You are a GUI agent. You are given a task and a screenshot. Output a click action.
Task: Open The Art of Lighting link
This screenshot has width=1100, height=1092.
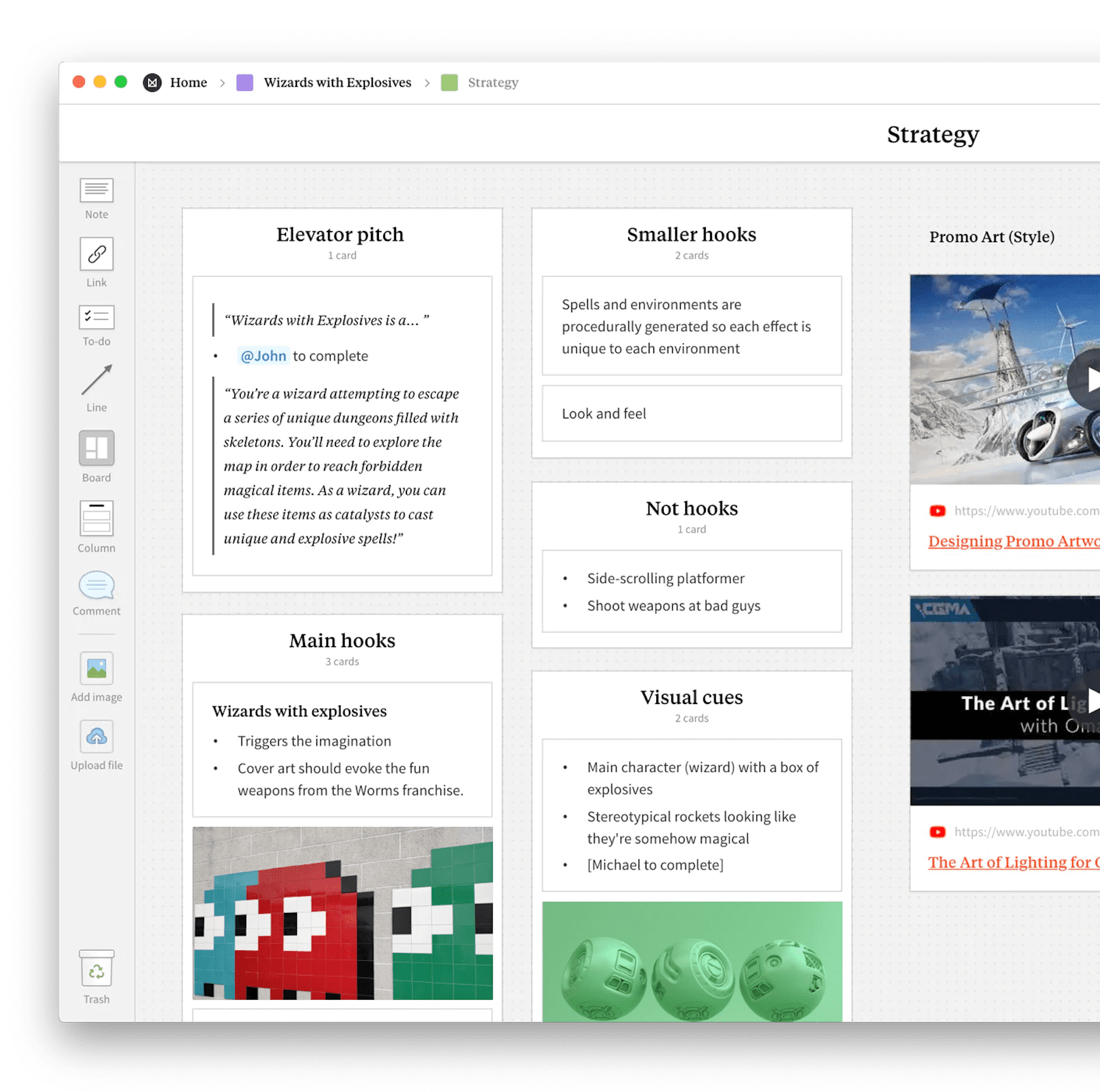click(x=1011, y=862)
